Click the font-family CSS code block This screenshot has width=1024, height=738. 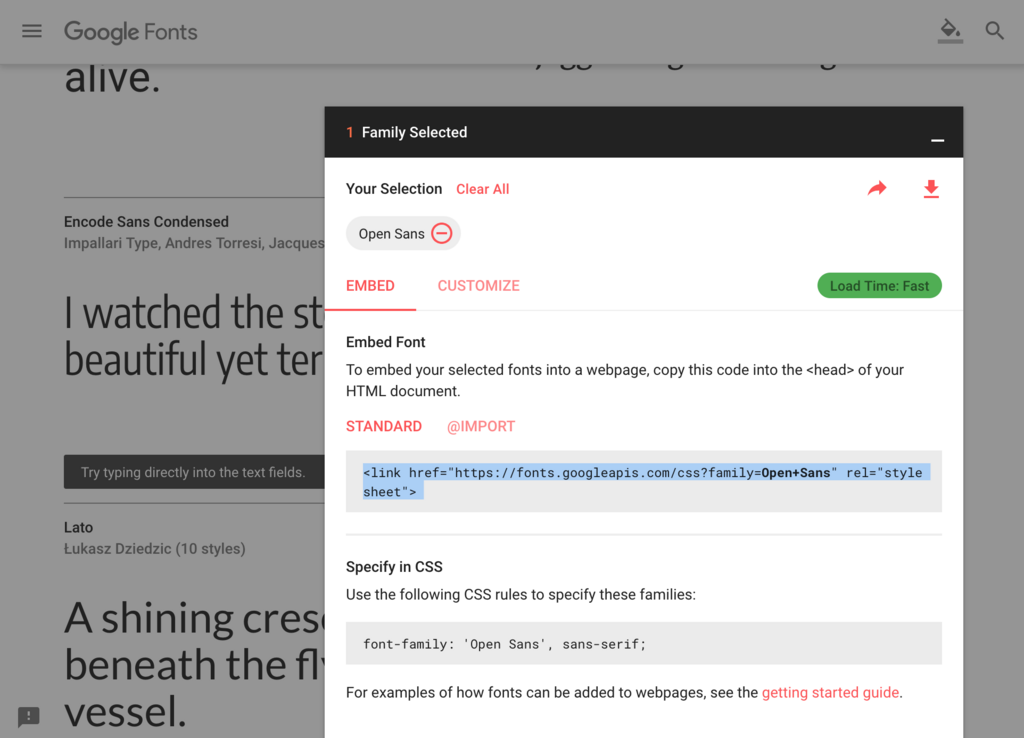(643, 643)
